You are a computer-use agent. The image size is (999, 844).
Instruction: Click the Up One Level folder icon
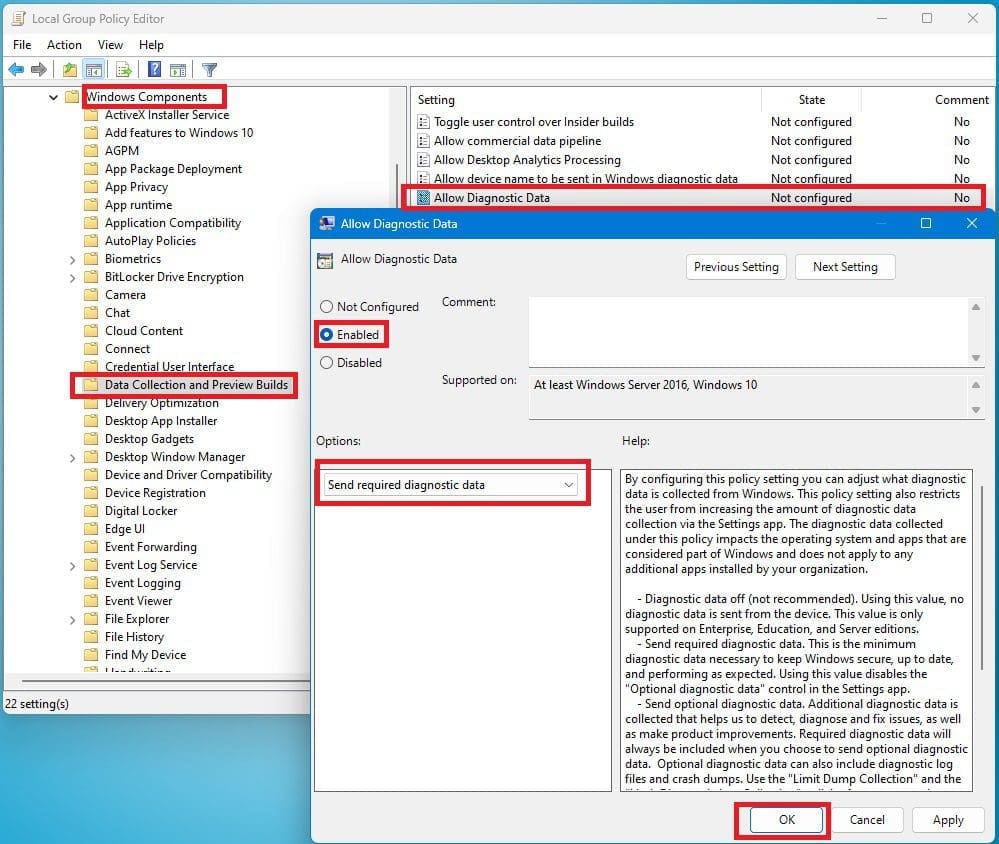pos(69,69)
